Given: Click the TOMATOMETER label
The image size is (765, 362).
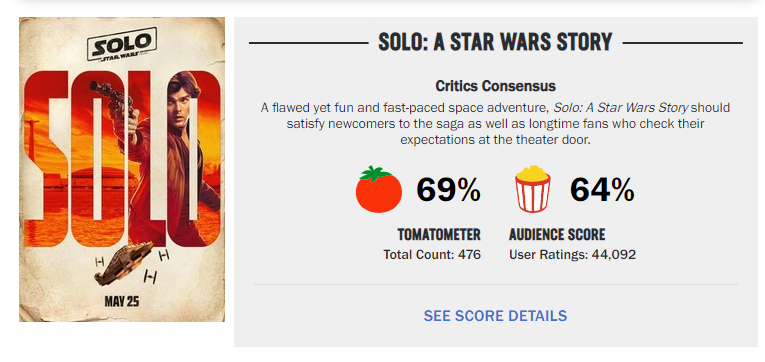Looking at the screenshot, I should click(x=439, y=235).
